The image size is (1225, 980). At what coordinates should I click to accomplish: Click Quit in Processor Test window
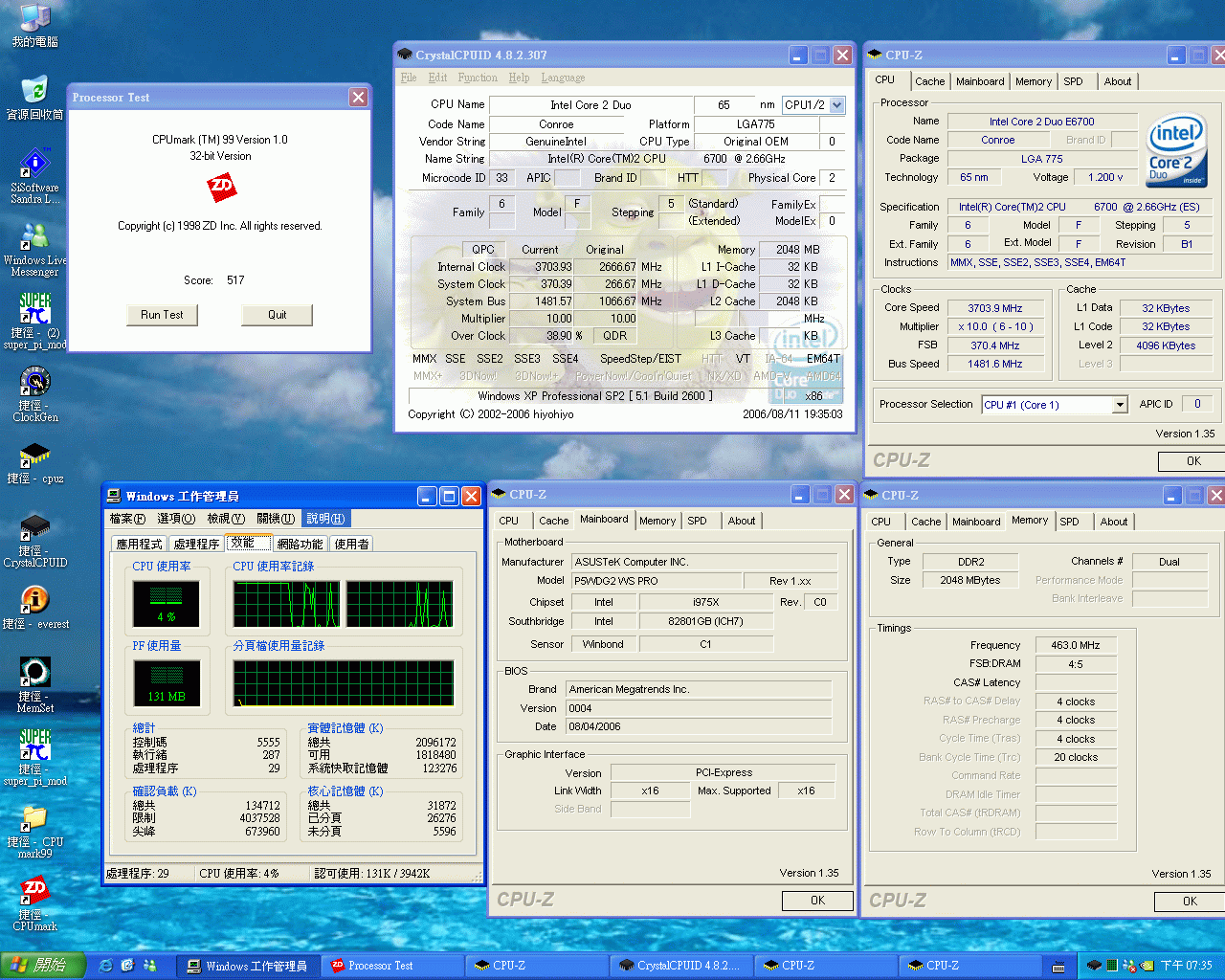[x=278, y=315]
